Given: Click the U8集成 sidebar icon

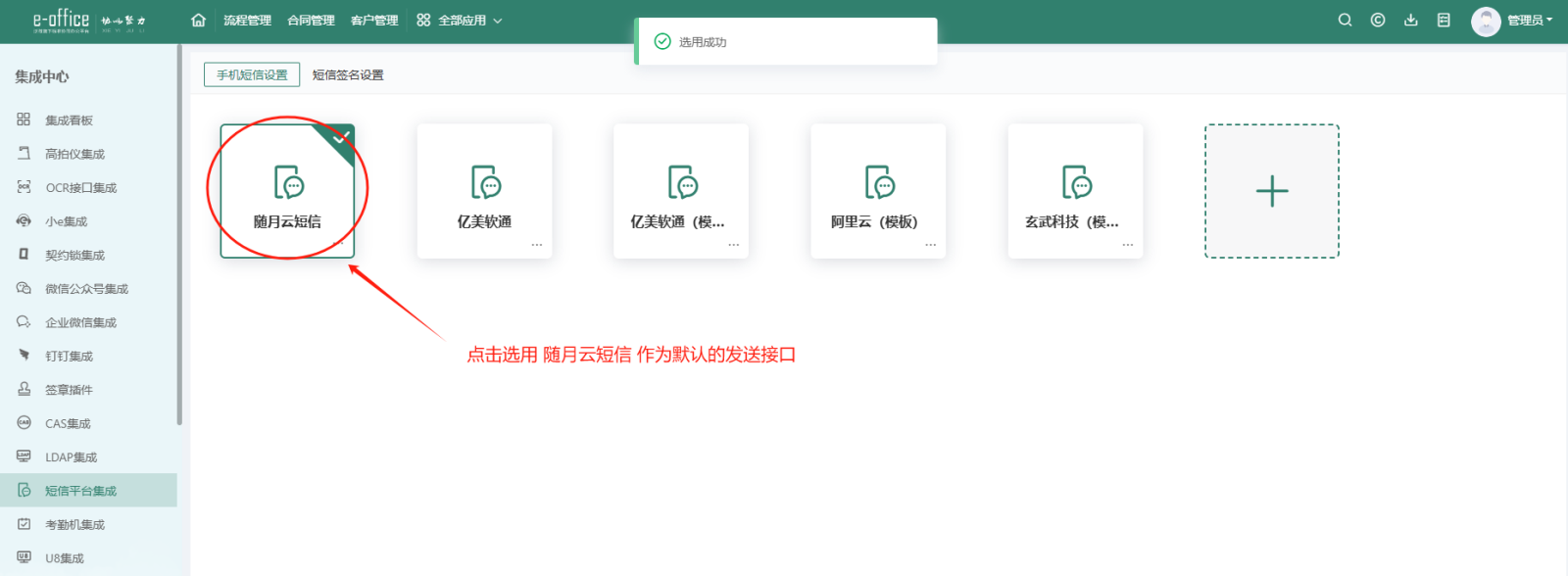Looking at the screenshot, I should pos(24,557).
